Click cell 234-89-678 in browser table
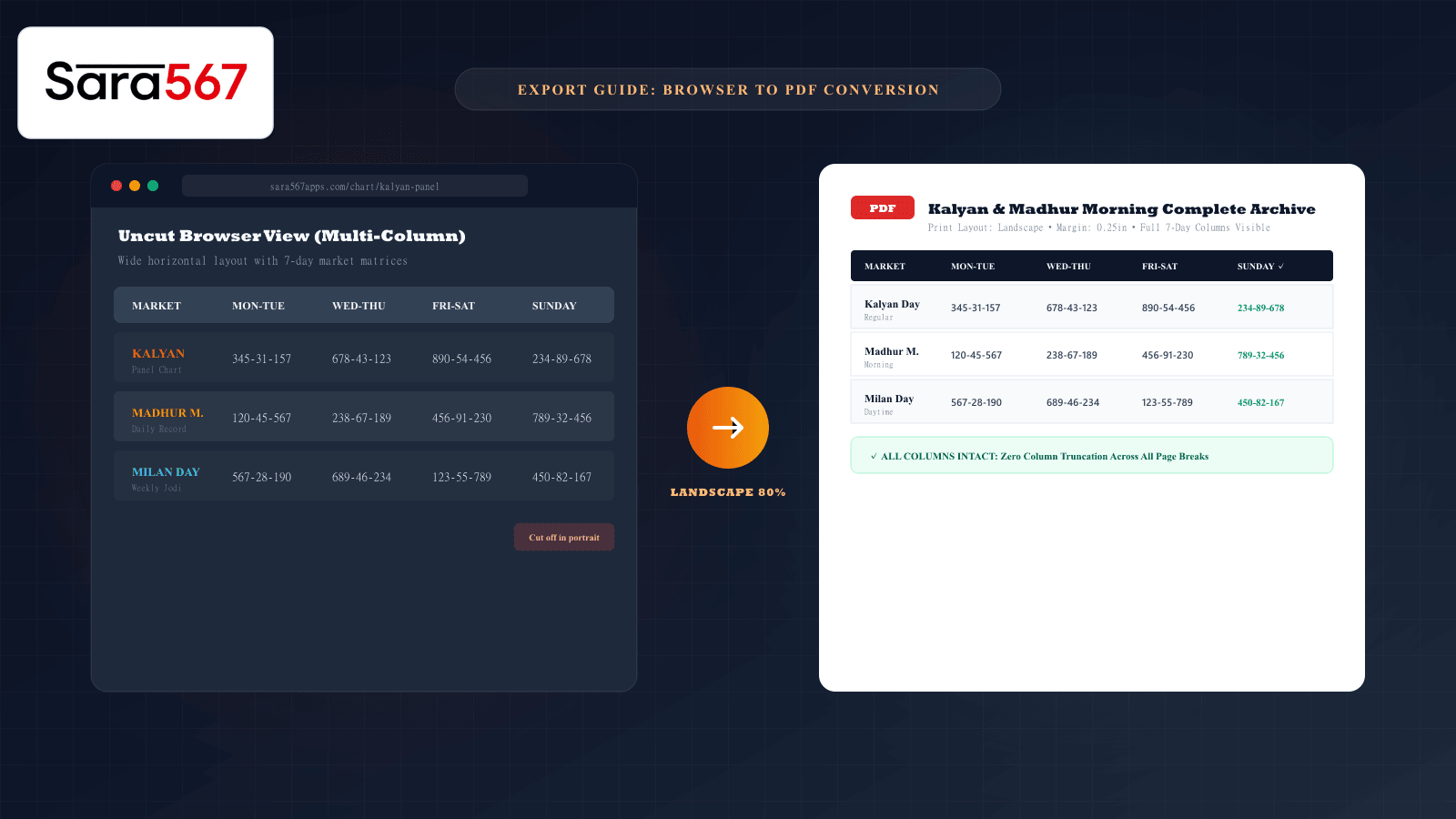The image size is (1456, 819). click(x=561, y=359)
